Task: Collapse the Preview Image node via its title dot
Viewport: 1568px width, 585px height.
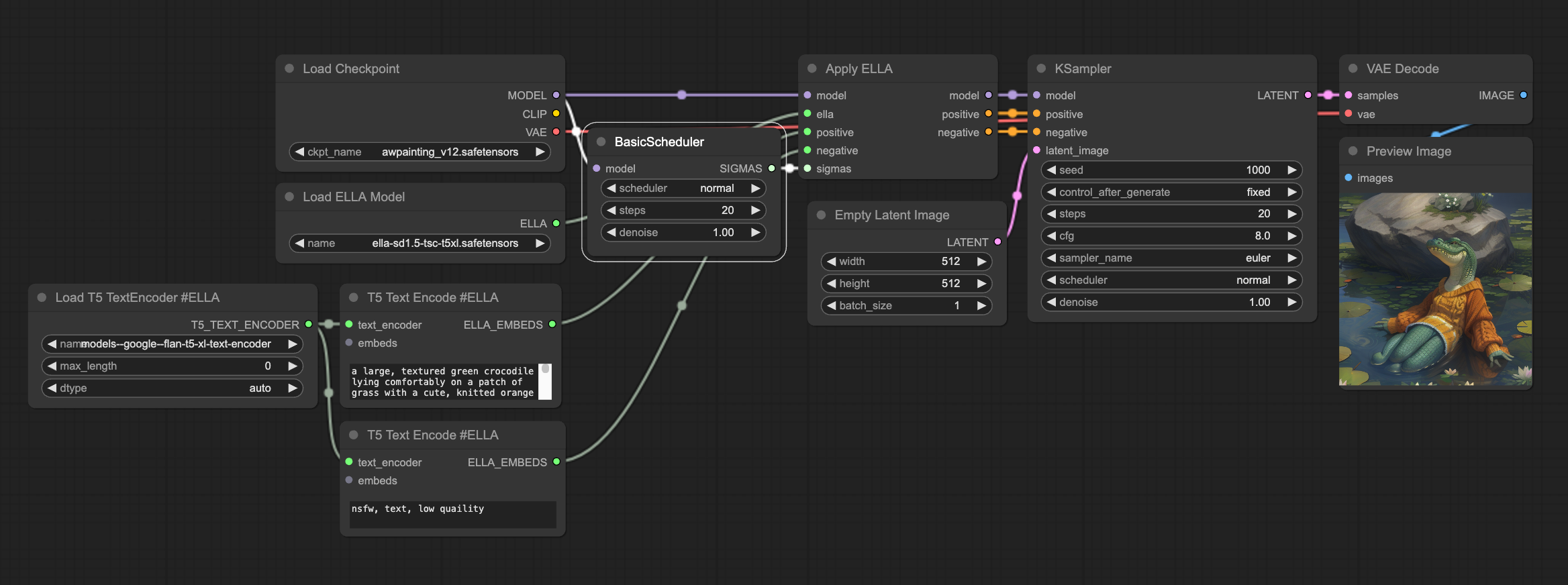Action: click(1353, 151)
